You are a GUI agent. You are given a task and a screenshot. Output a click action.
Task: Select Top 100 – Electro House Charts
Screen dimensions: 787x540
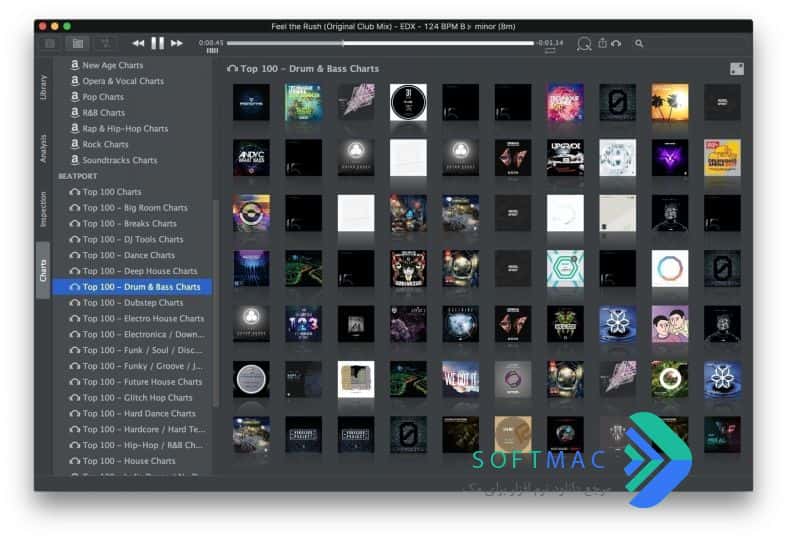(x=137, y=318)
